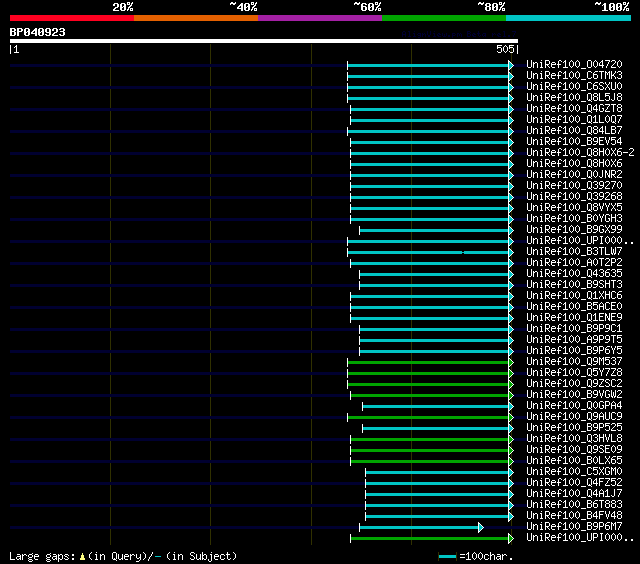This screenshot has width=640, height=564.
Task: Select the UniRef100_Q43635 label
Action: (574, 274)
